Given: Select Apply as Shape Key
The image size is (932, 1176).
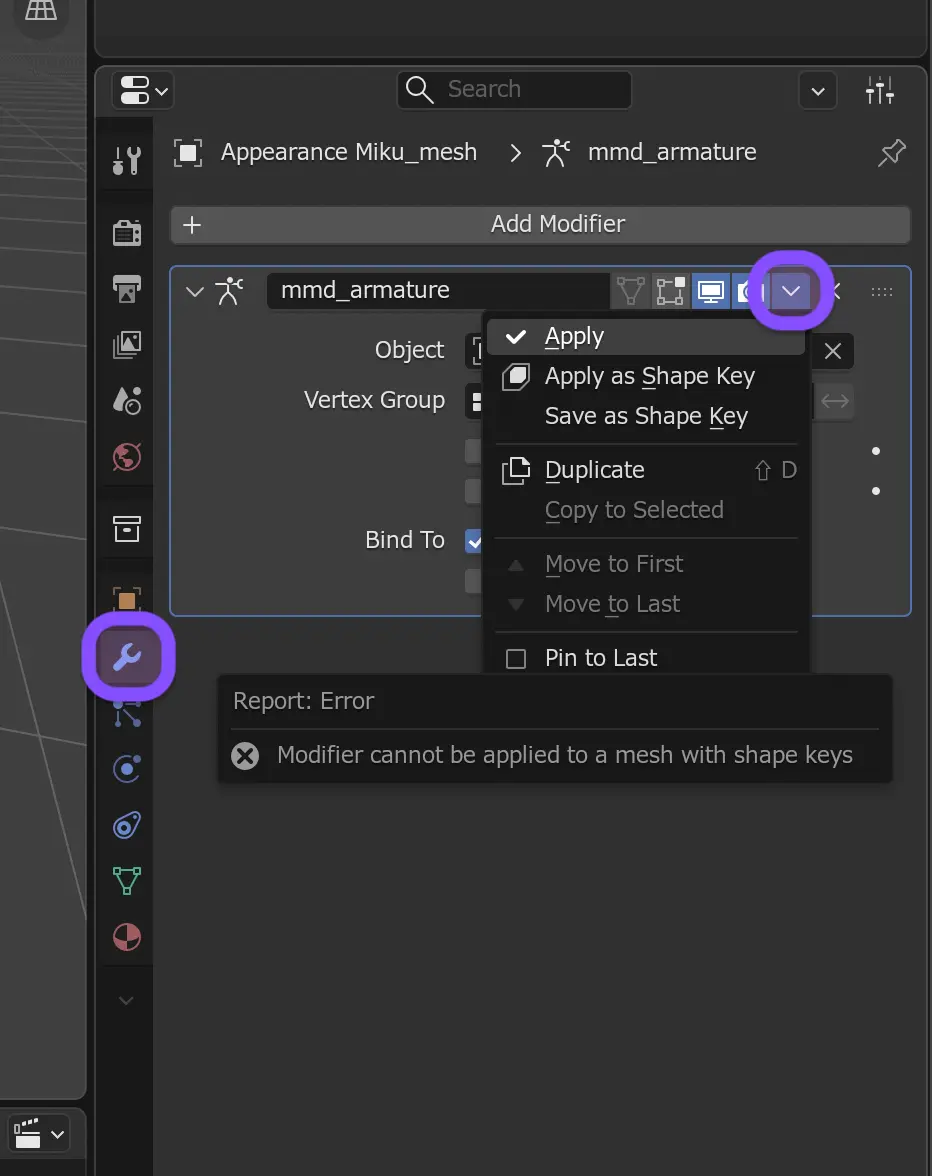Looking at the screenshot, I should click(646, 376).
